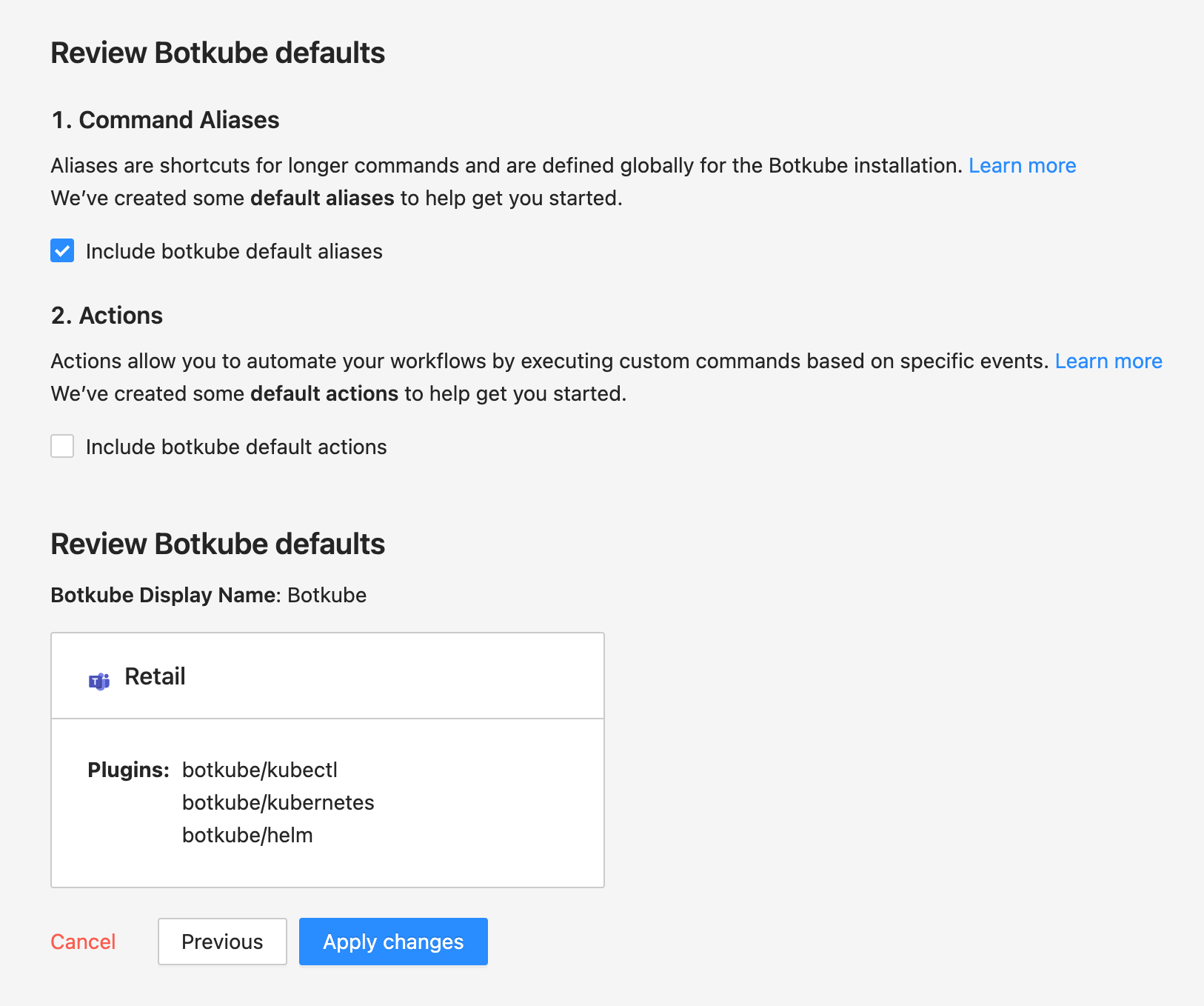Select the botkube/kubectl plugin text
This screenshot has width=1204, height=1006.
point(260,770)
